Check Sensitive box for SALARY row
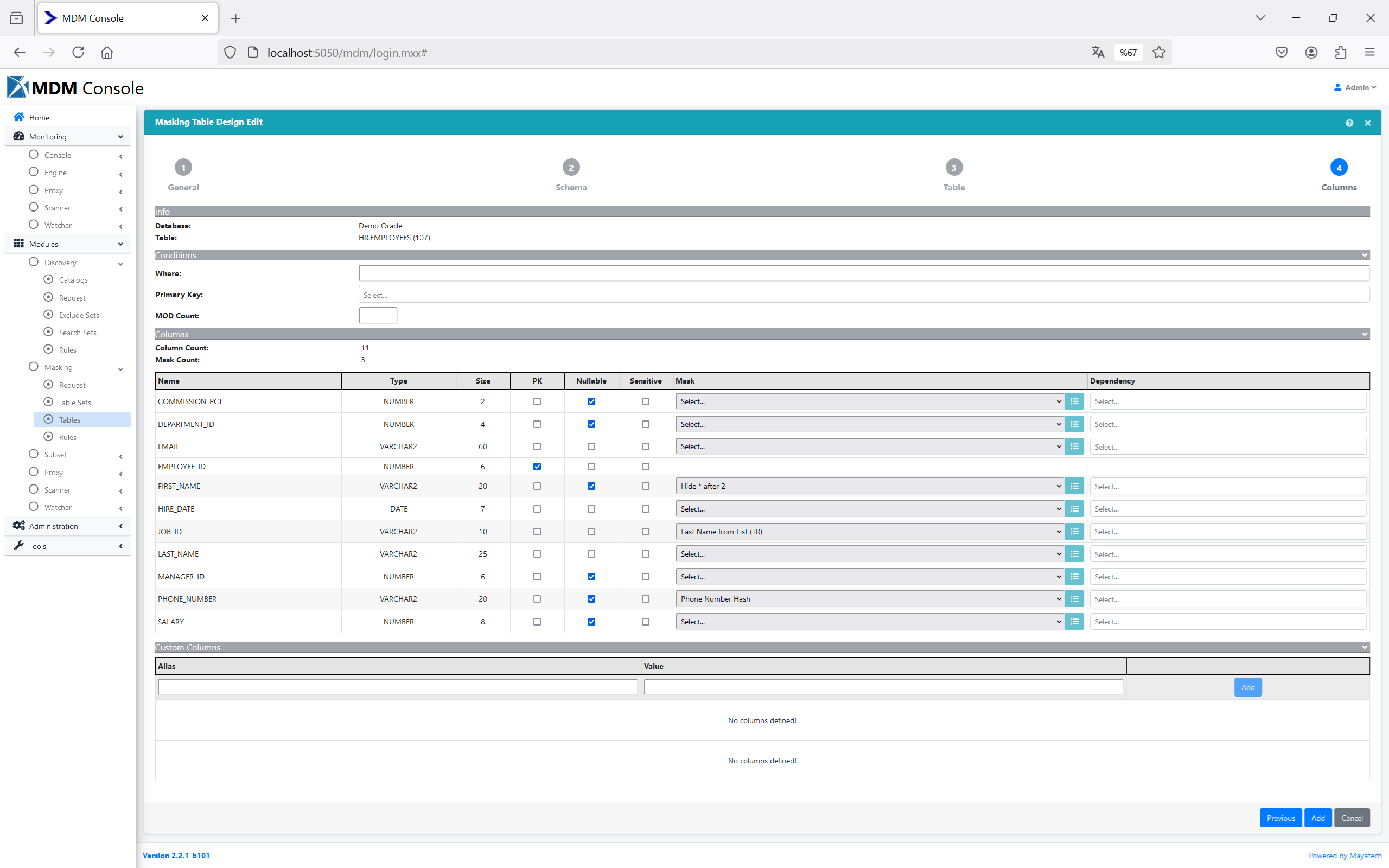The height and width of the screenshot is (868, 1389). click(646, 622)
